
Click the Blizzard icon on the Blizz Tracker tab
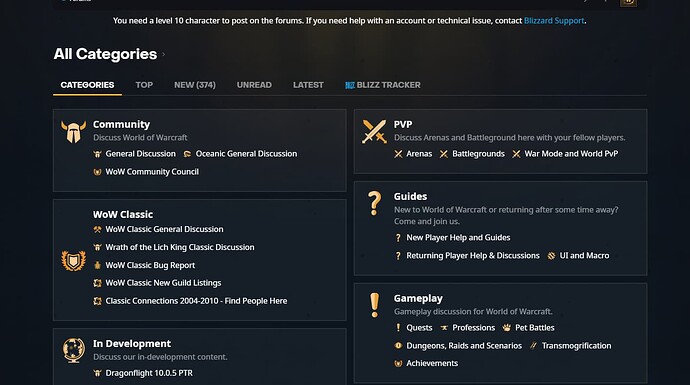(x=350, y=85)
